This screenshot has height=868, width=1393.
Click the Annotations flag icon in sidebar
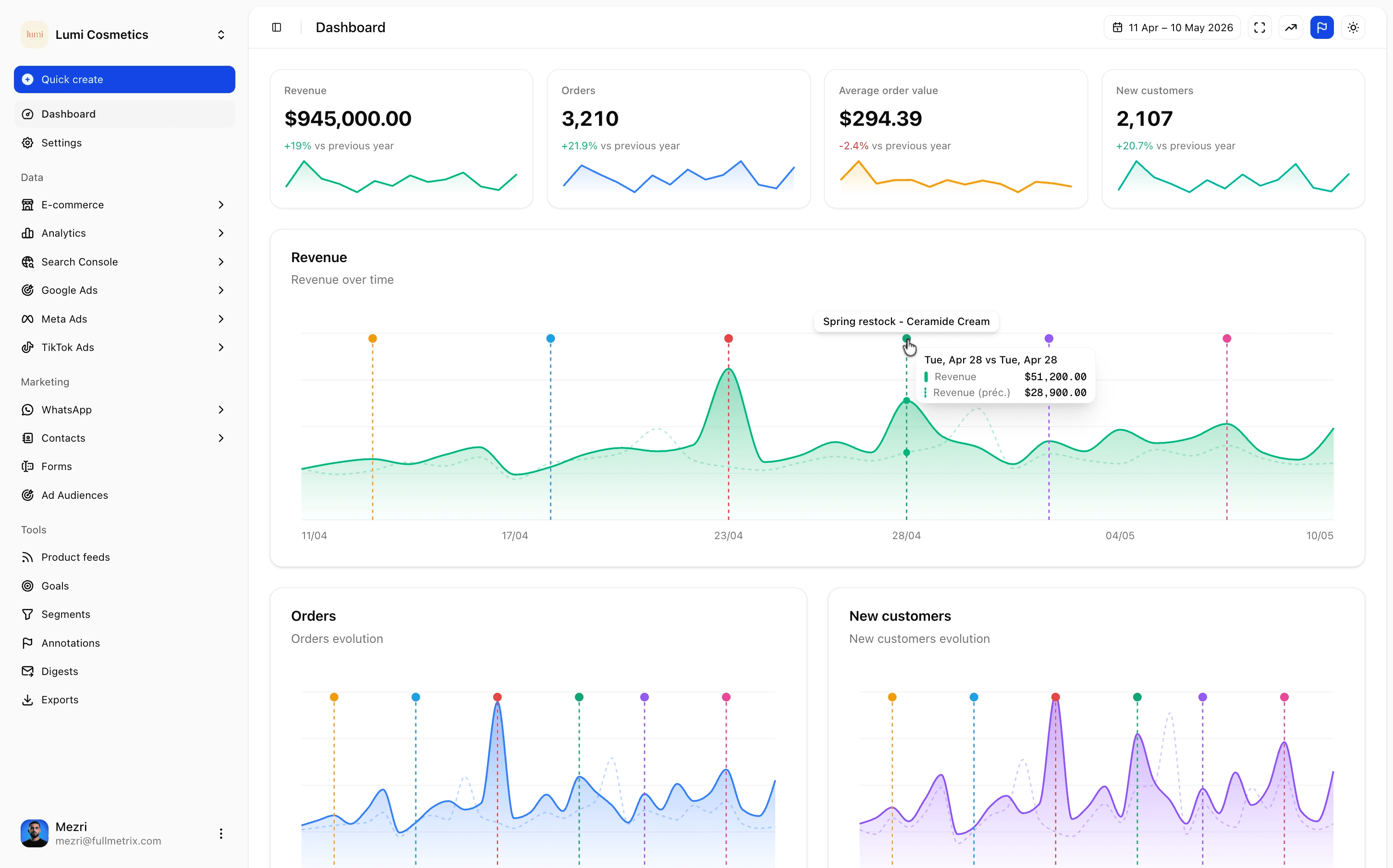point(27,643)
